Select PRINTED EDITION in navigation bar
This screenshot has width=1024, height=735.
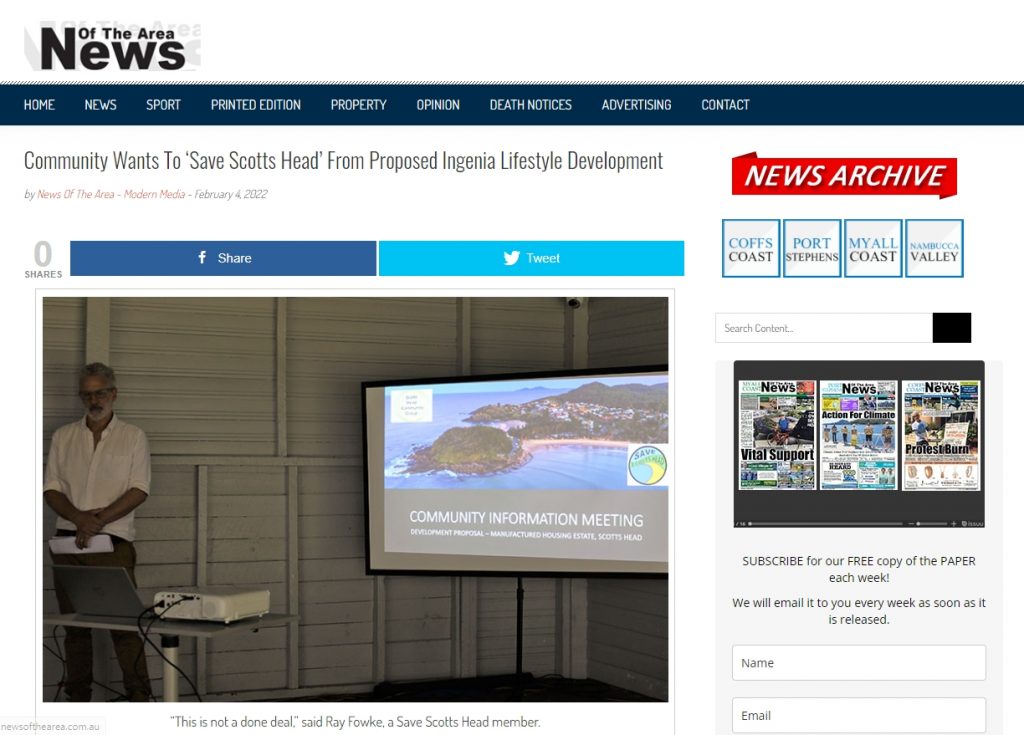pyautogui.click(x=255, y=105)
